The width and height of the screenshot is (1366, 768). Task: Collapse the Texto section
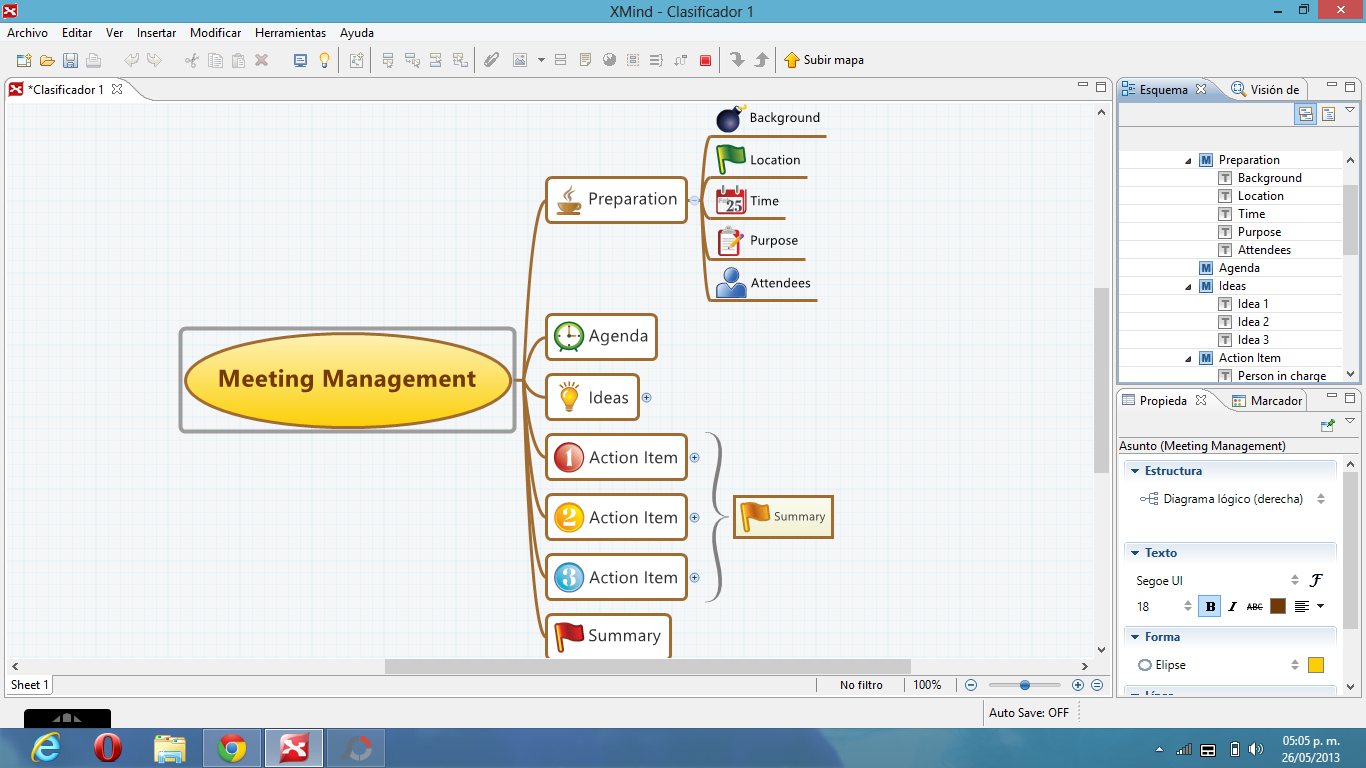coord(1135,553)
